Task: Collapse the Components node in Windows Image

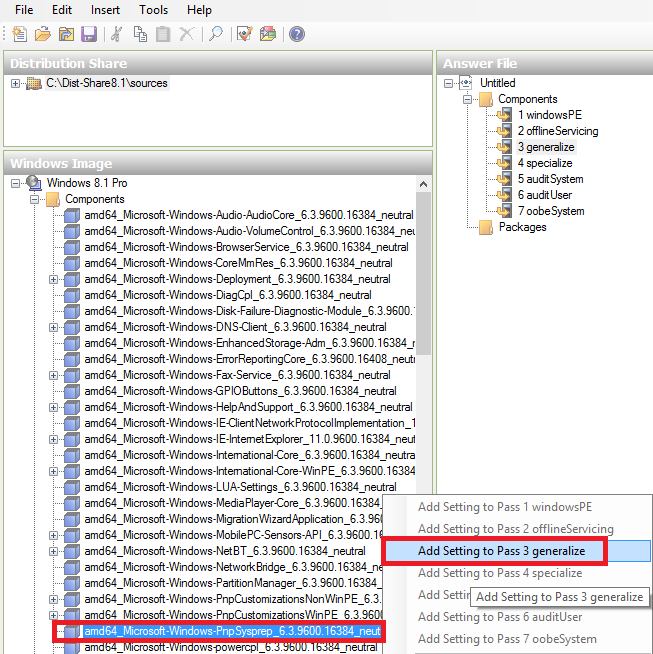Action: [x=34, y=199]
